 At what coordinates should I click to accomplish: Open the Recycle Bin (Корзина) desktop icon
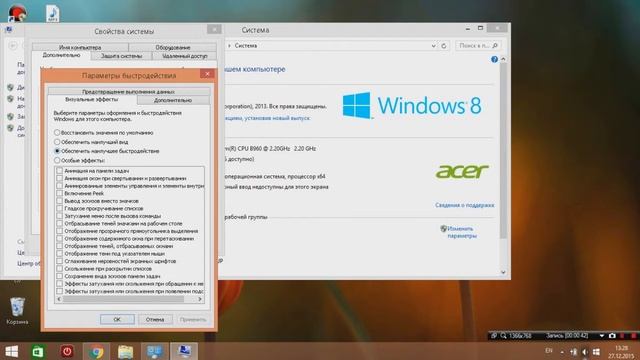coord(17,310)
